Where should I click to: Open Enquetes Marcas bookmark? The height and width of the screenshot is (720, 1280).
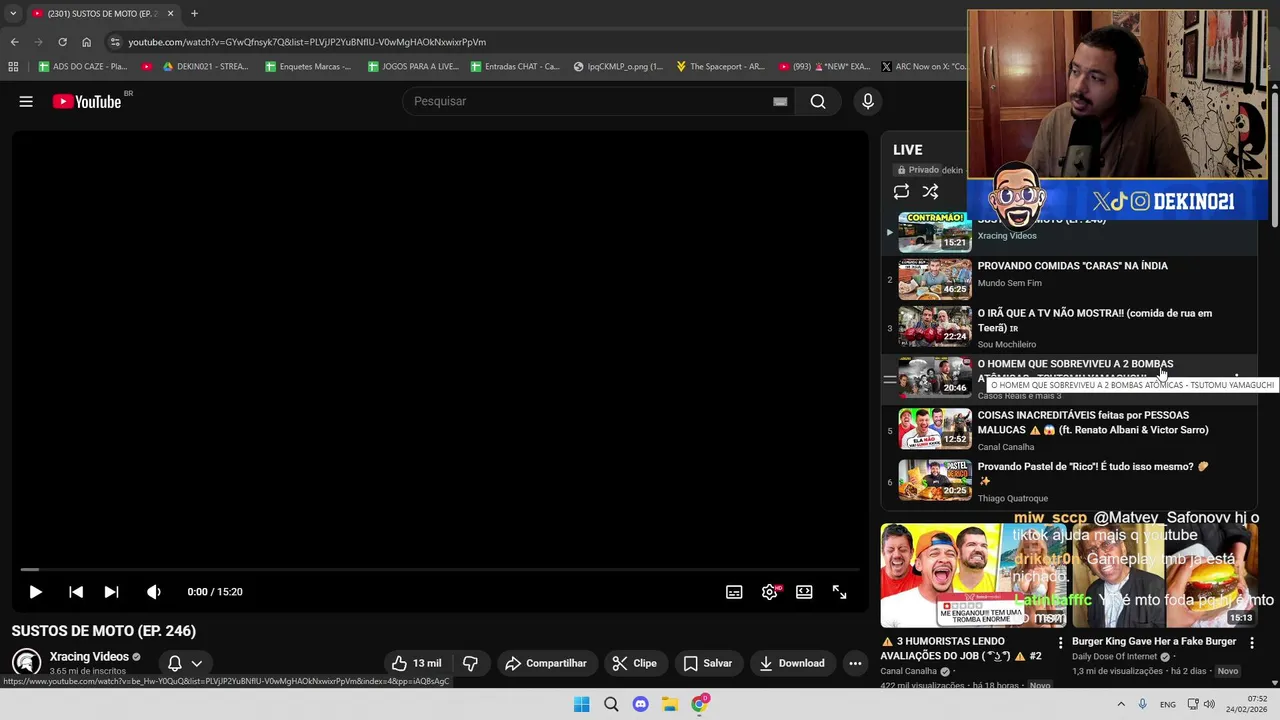point(308,67)
